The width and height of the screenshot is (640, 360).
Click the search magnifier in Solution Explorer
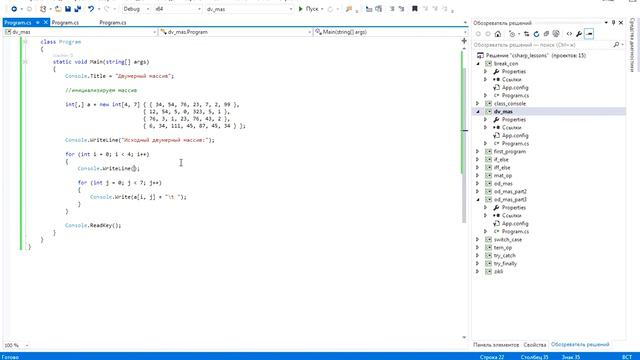616,44
